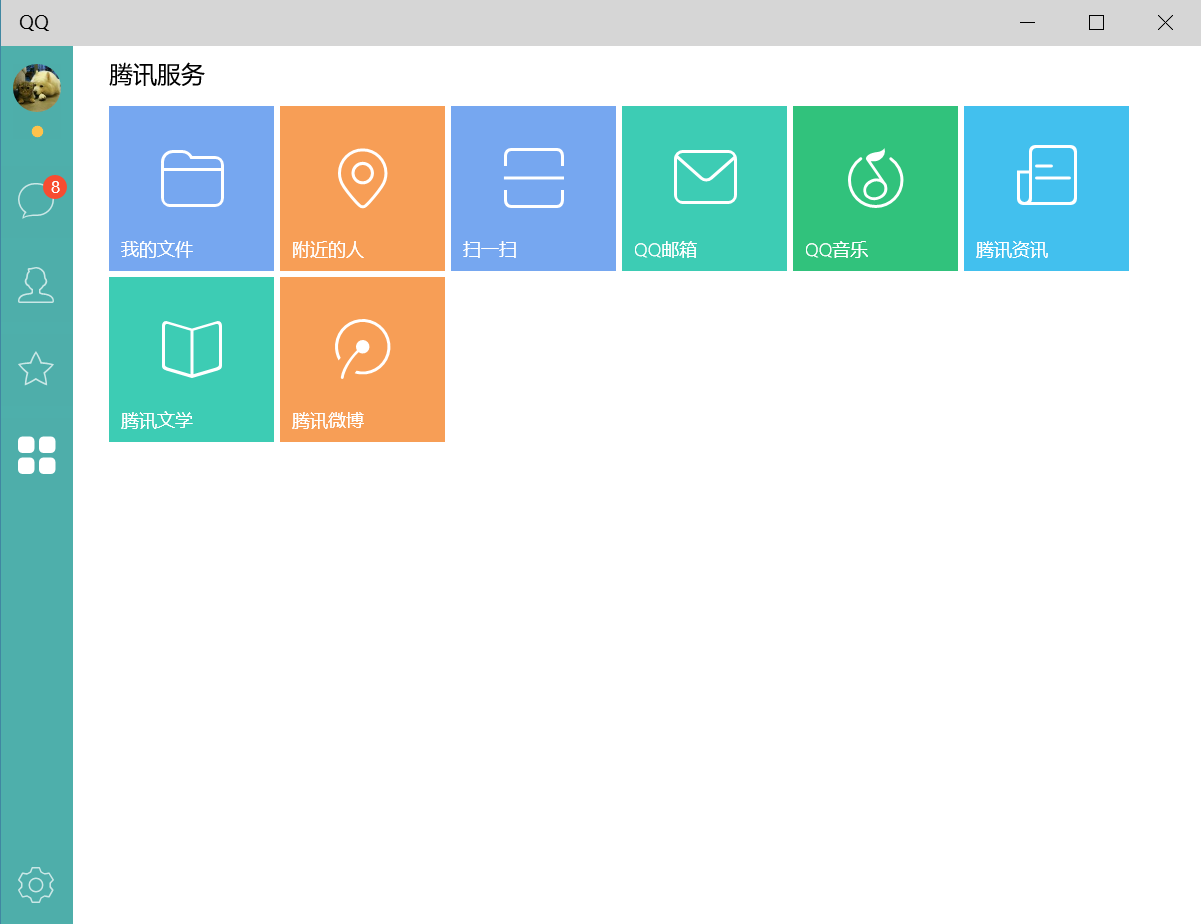The image size is (1201, 924).
Task: Open the 附近的人 nearby people tile
Action: (362, 188)
